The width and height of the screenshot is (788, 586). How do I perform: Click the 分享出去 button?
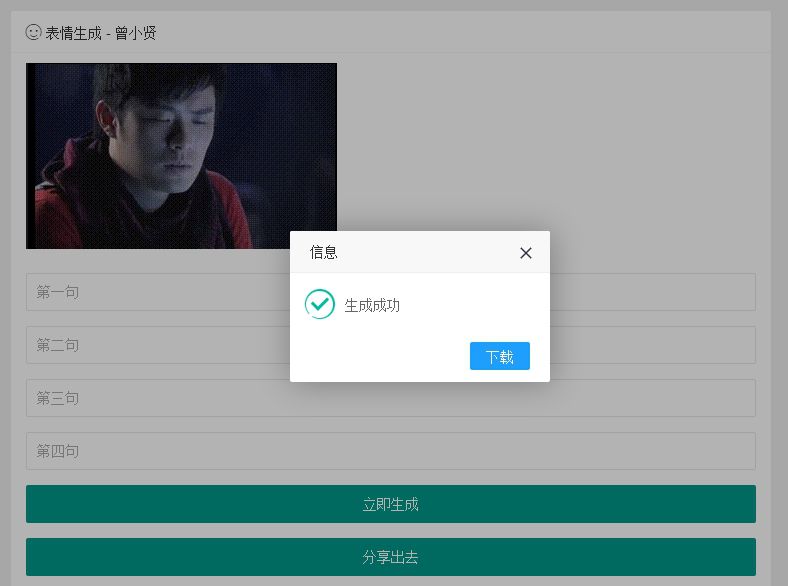pos(390,557)
